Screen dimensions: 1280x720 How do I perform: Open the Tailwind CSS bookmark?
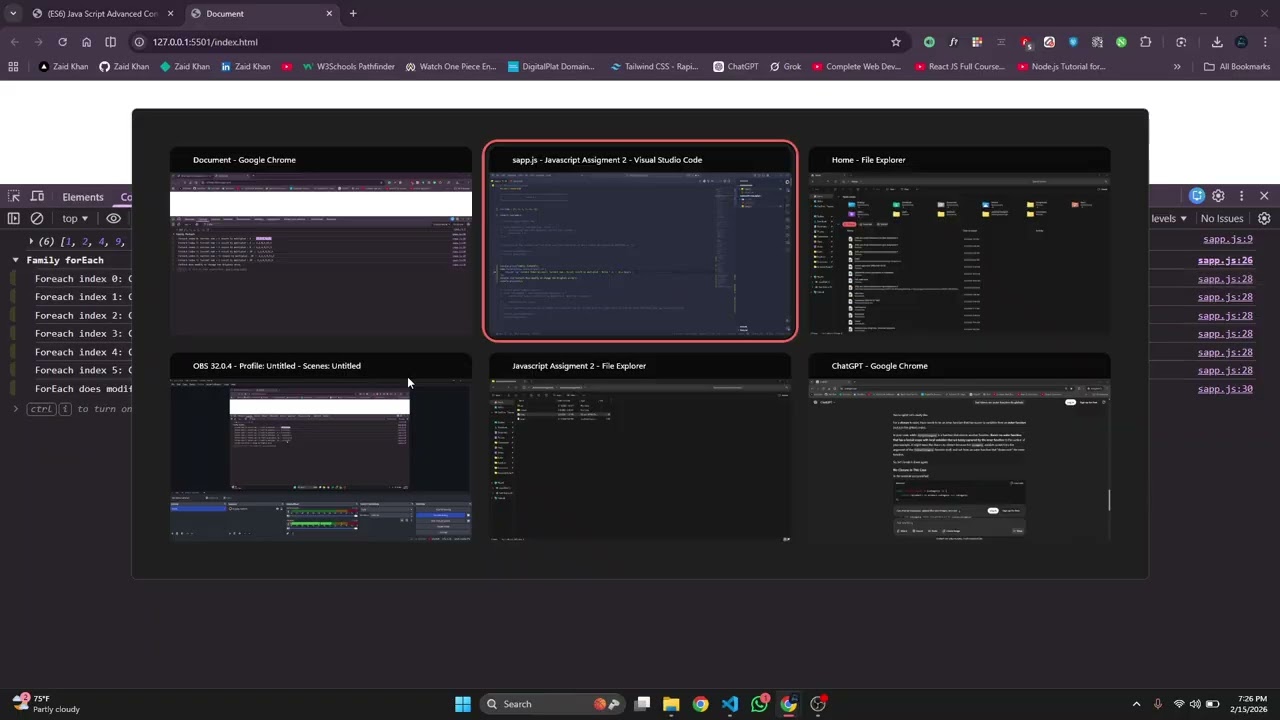coord(654,67)
